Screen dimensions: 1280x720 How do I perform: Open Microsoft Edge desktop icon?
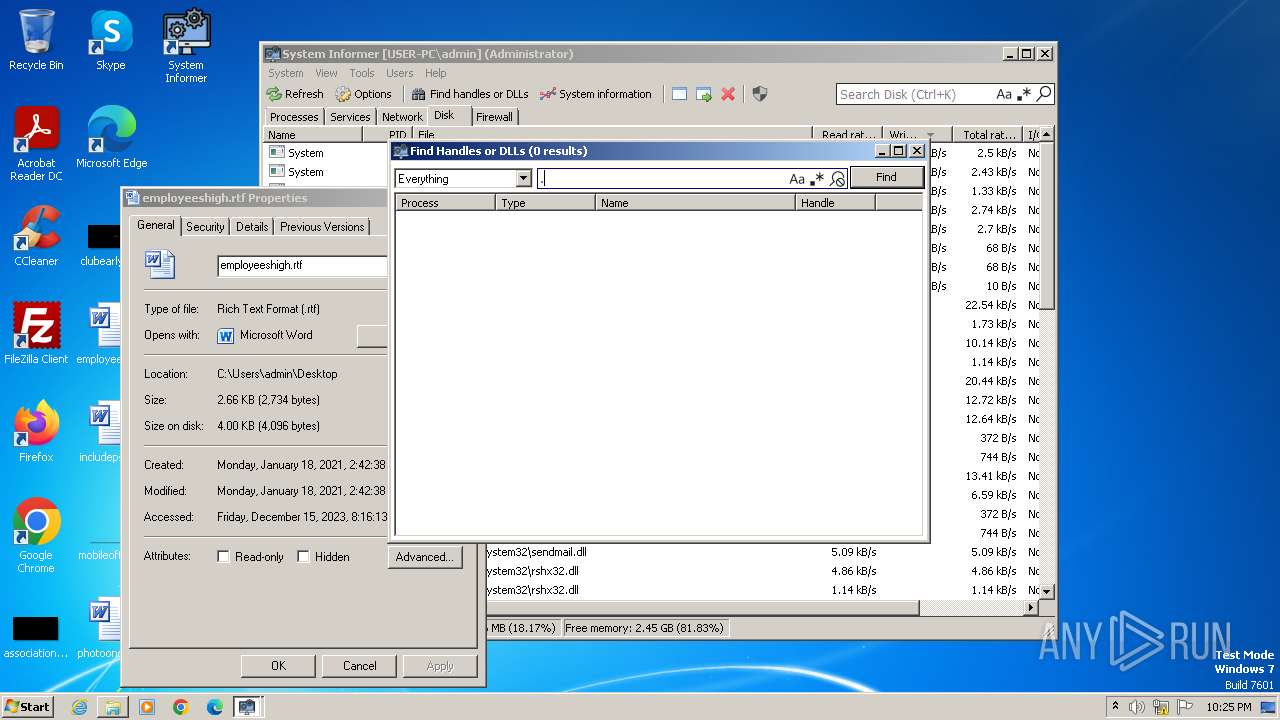click(111, 138)
